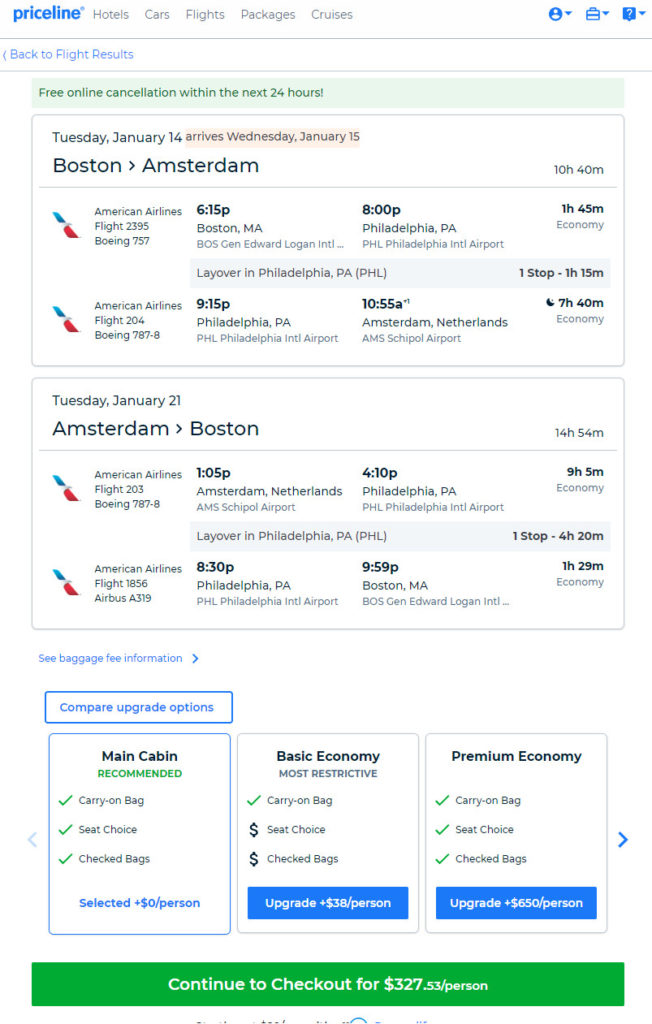This screenshot has width=652, height=1024.
Task: Upgrade to Basic Economy for +$38/person
Action: pos(328,903)
